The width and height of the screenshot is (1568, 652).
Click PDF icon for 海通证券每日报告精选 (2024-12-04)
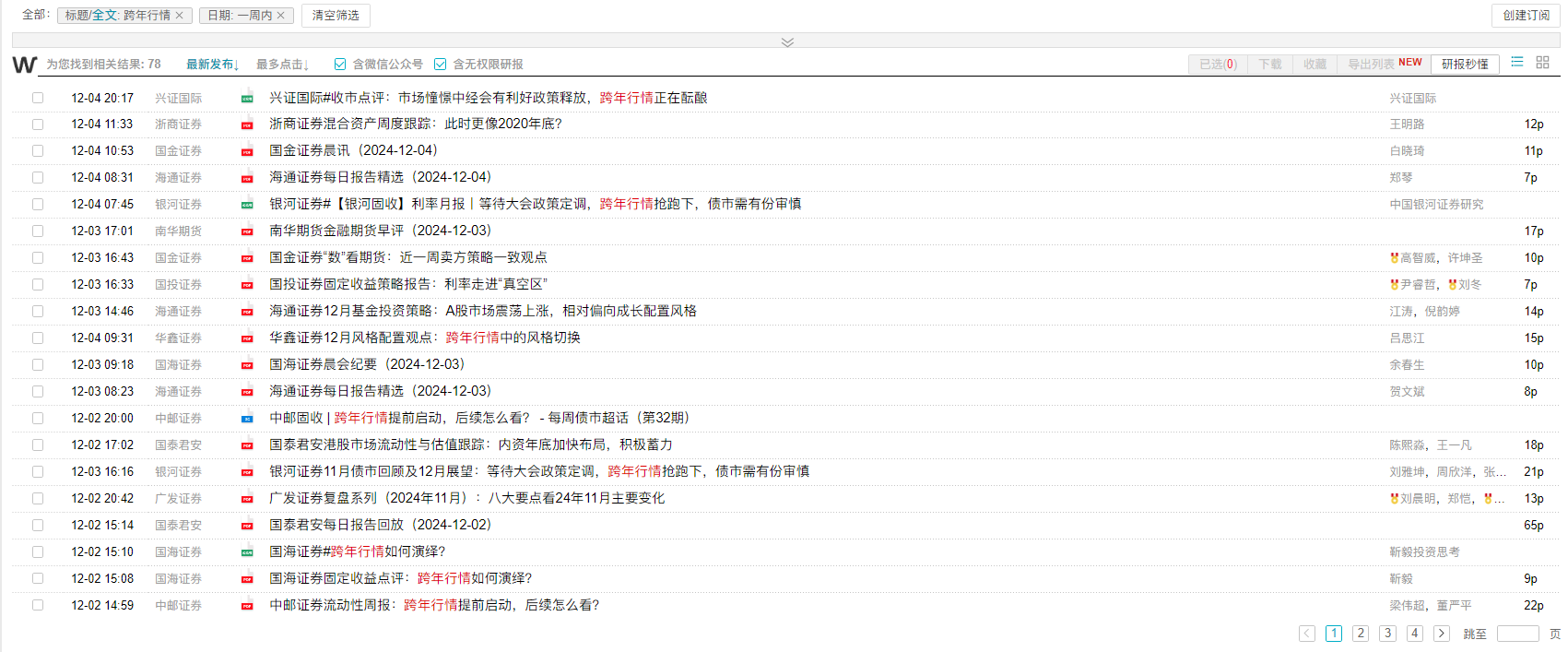click(247, 178)
